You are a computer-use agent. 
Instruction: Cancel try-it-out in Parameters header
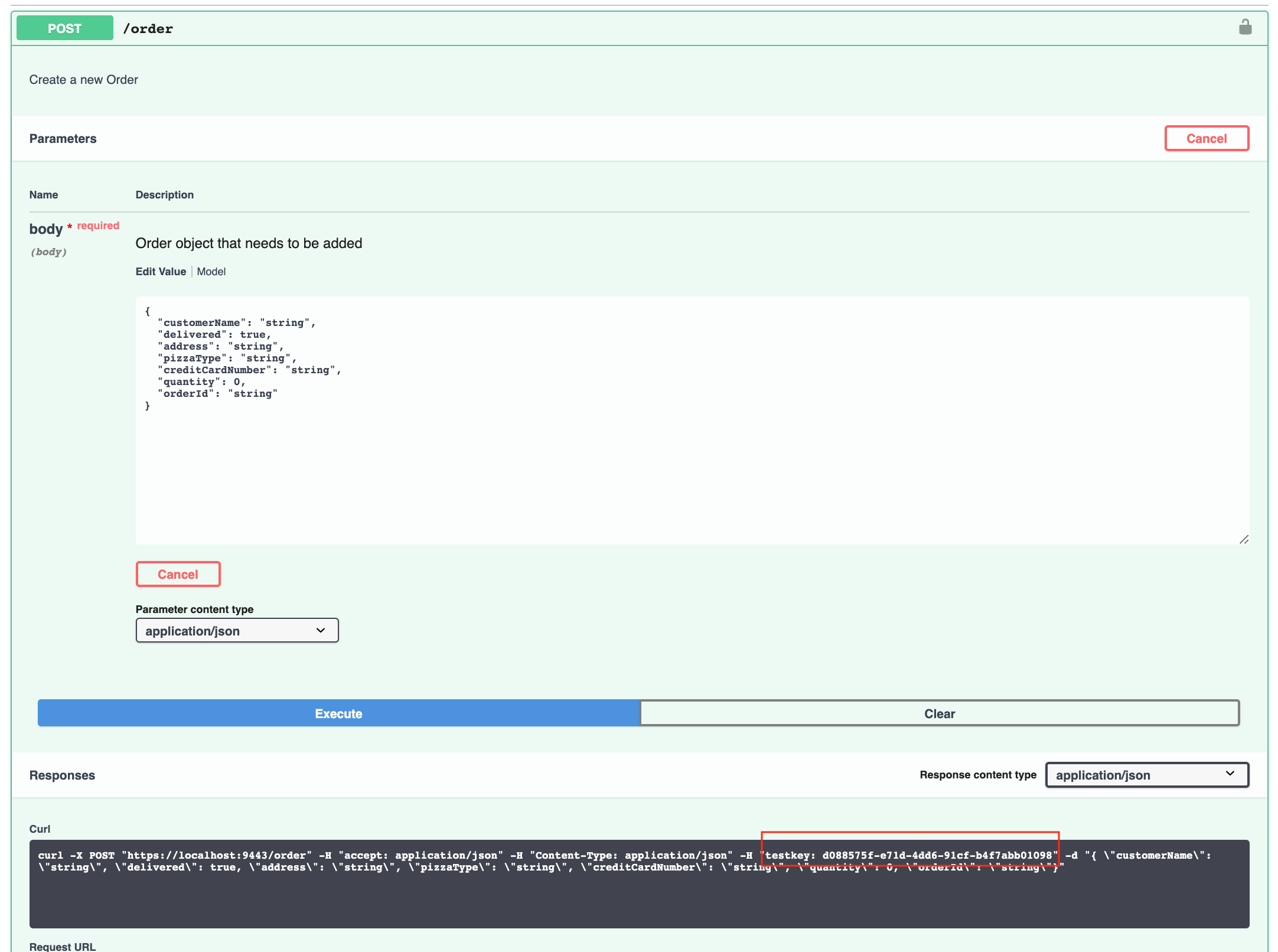click(1207, 138)
